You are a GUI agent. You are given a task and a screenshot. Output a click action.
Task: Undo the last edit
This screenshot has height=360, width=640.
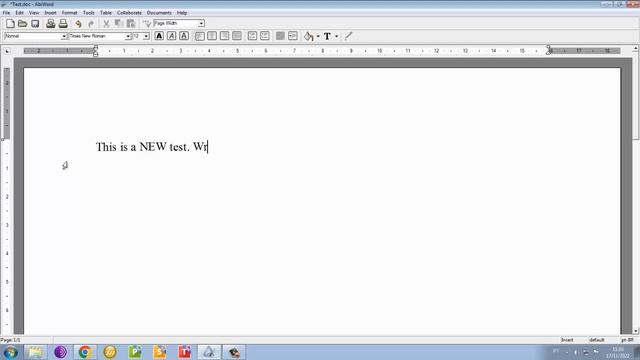[x=78, y=24]
